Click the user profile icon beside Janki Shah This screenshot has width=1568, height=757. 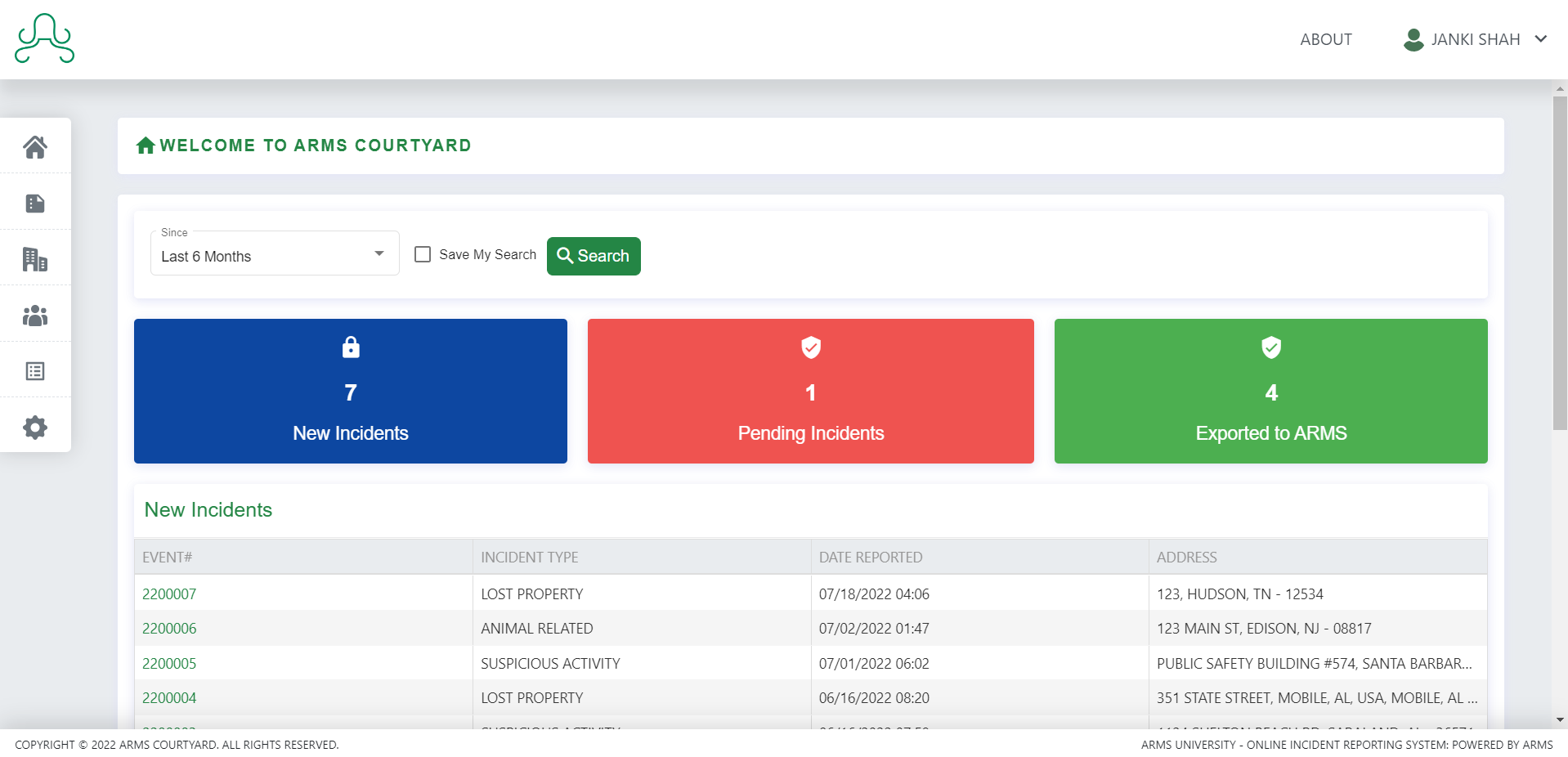coord(1412,38)
